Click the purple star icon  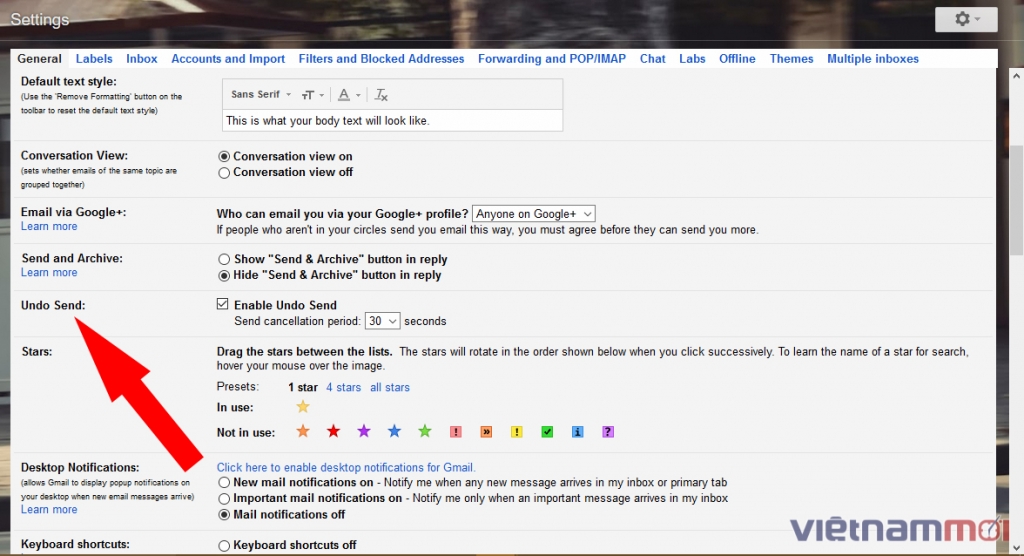click(364, 431)
